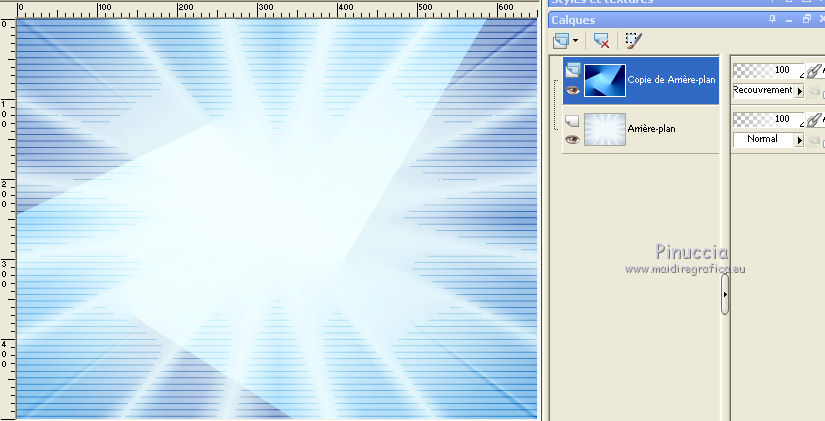Click the Arrière-plan layer thumbnail
The height and width of the screenshot is (421, 825).
pos(605,129)
